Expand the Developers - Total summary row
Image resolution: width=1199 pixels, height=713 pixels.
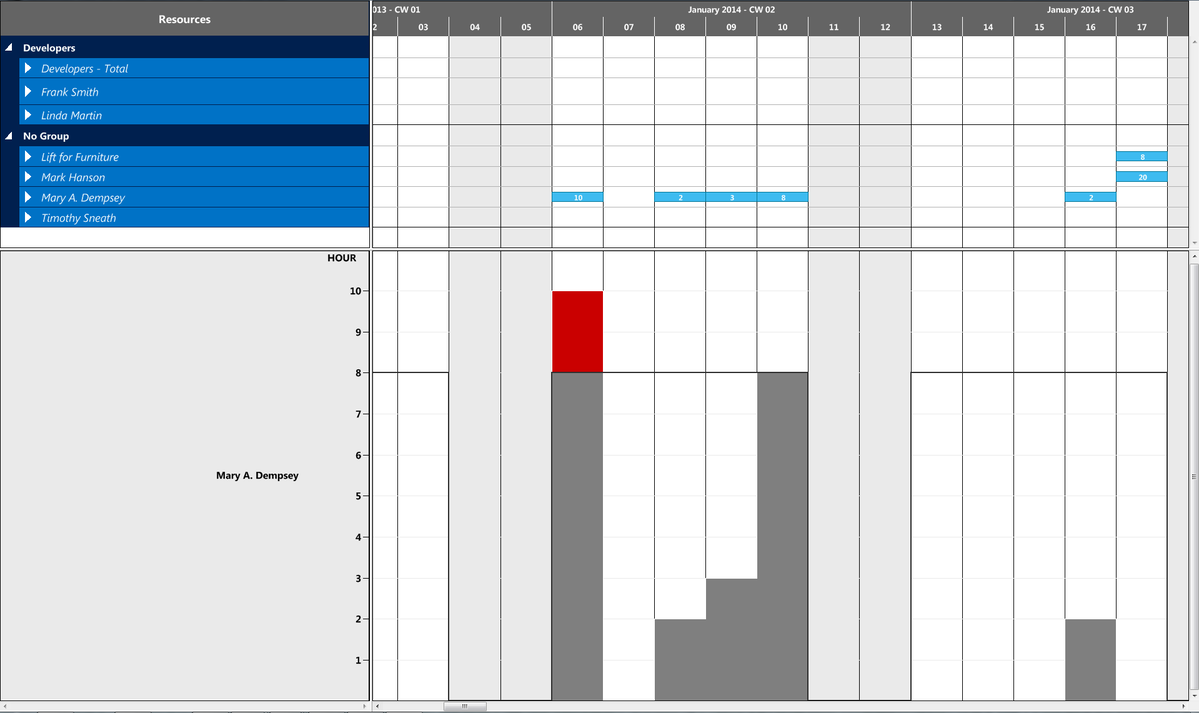point(28,68)
